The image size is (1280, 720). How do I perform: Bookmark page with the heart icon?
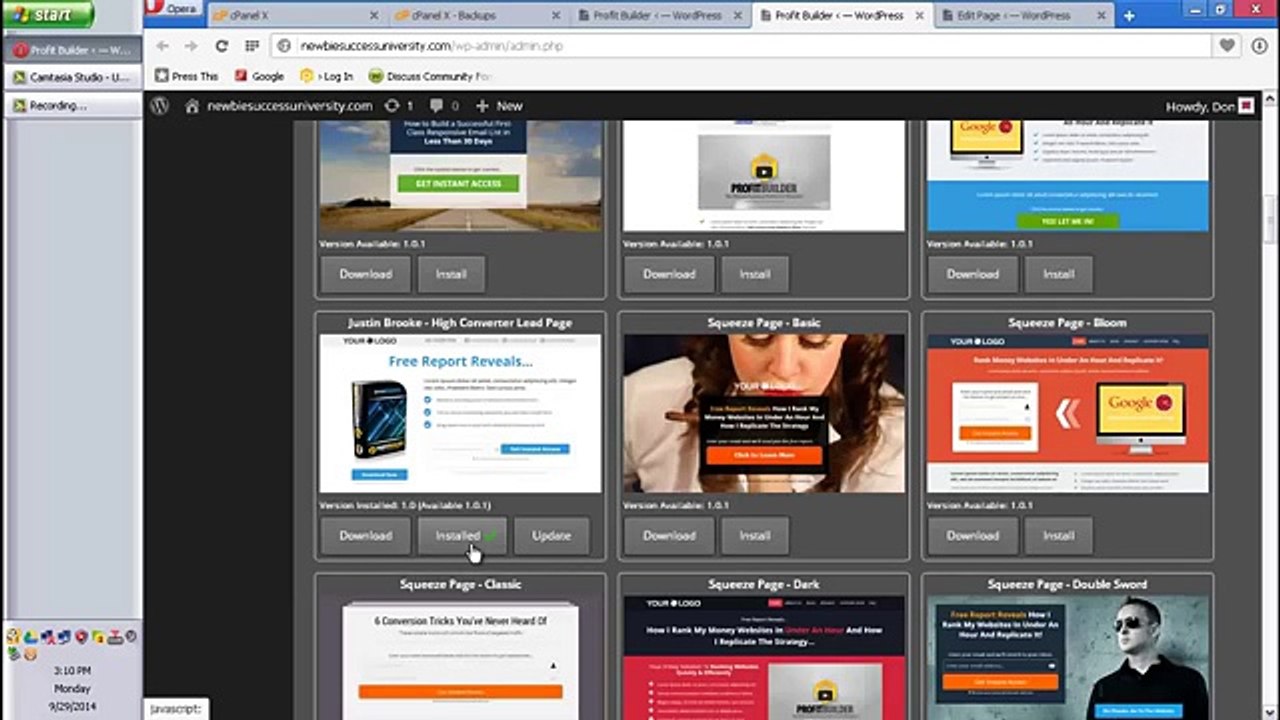click(x=1227, y=46)
